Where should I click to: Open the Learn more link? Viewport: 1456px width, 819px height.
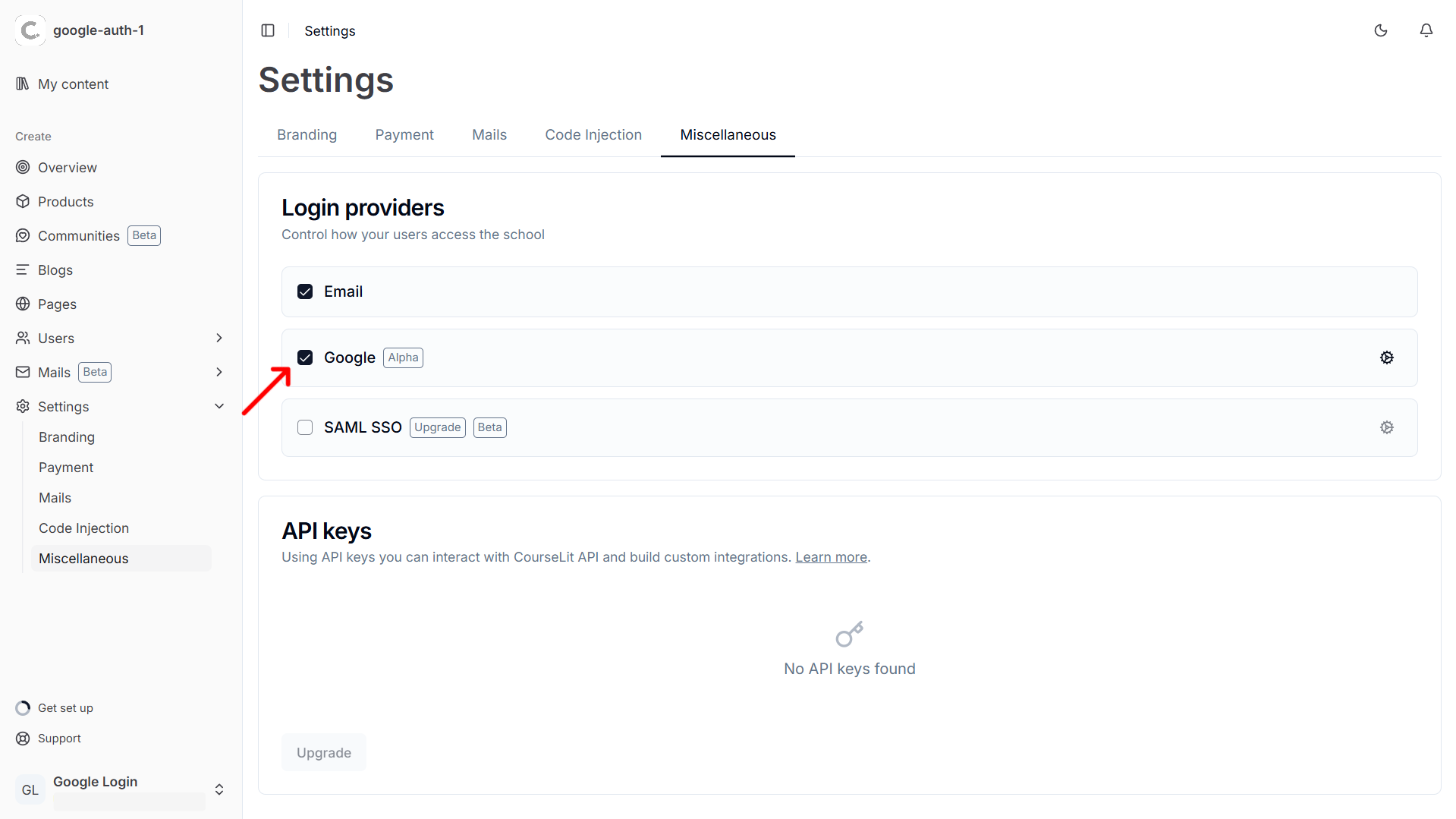(831, 556)
